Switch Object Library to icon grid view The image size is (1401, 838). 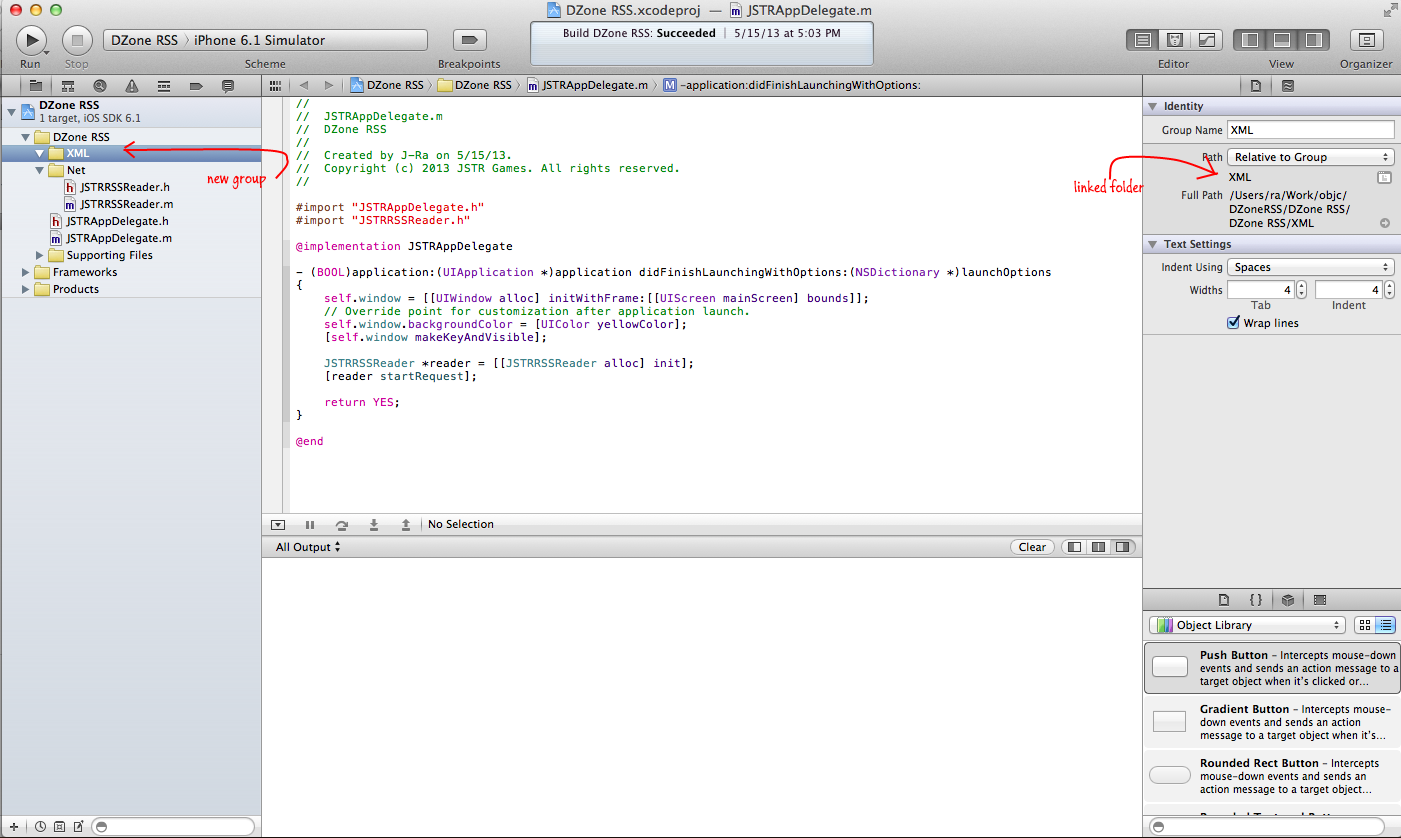tap(1364, 625)
